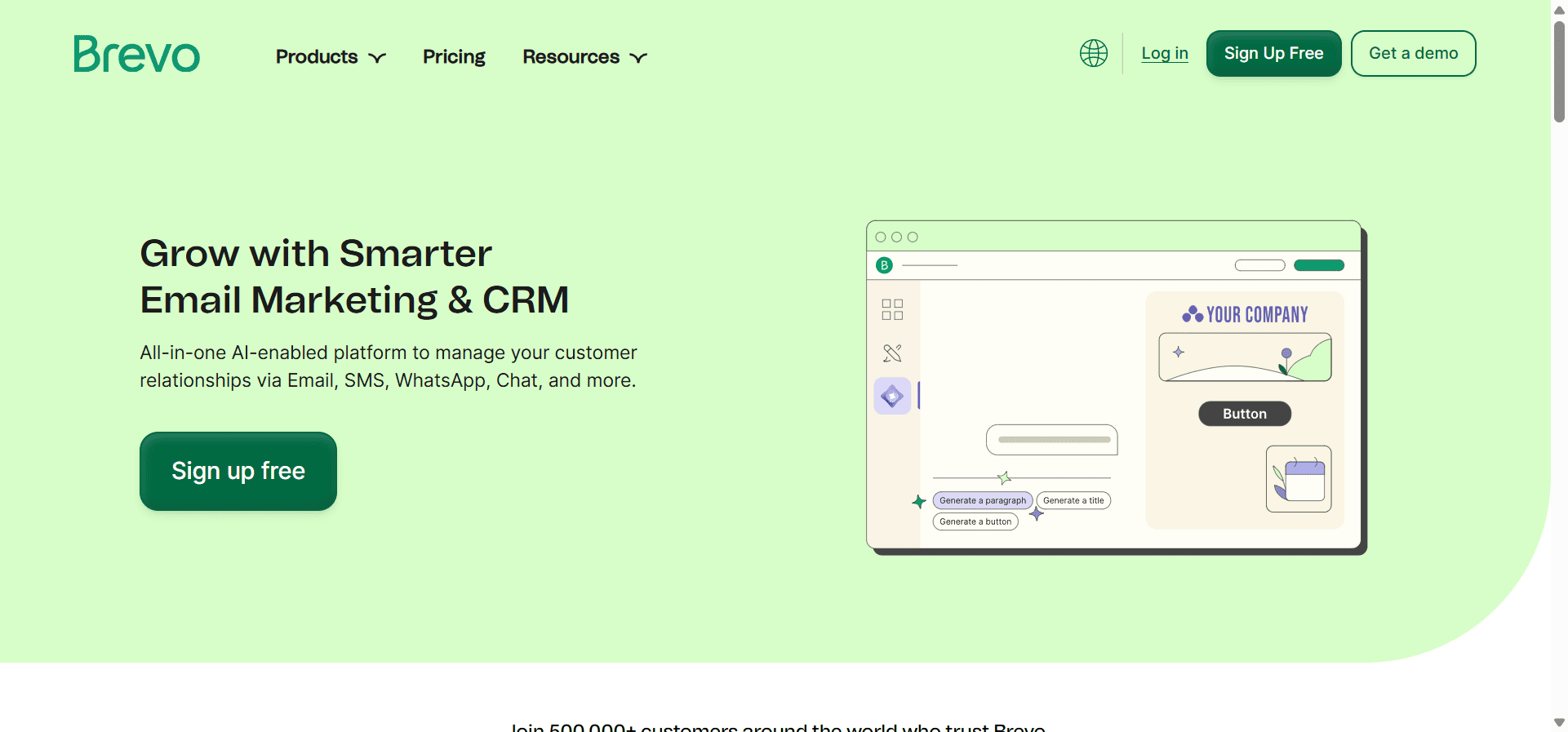Expand the Products menu
This screenshot has width=1568, height=732.
[x=331, y=56]
